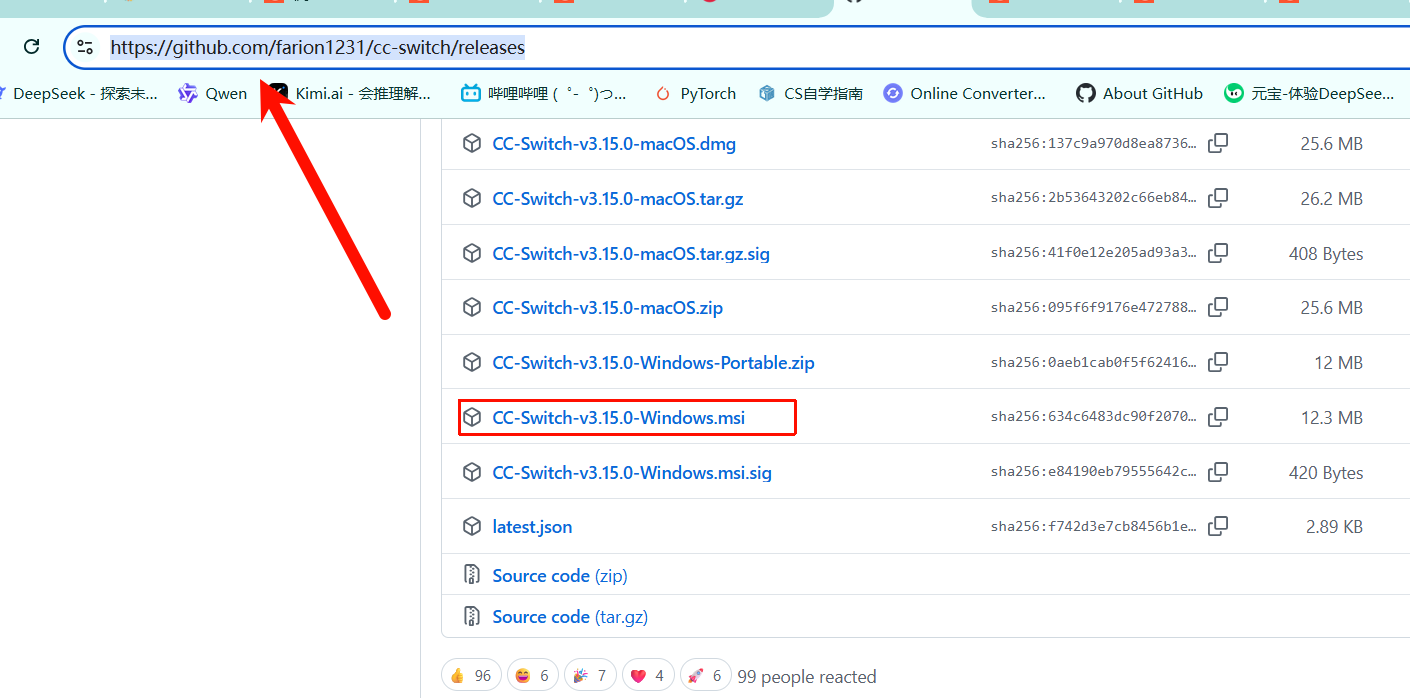Select the hash text "sha256:634c6483dc90f2070…"
The width and height of the screenshot is (1410, 698).
point(1094,417)
